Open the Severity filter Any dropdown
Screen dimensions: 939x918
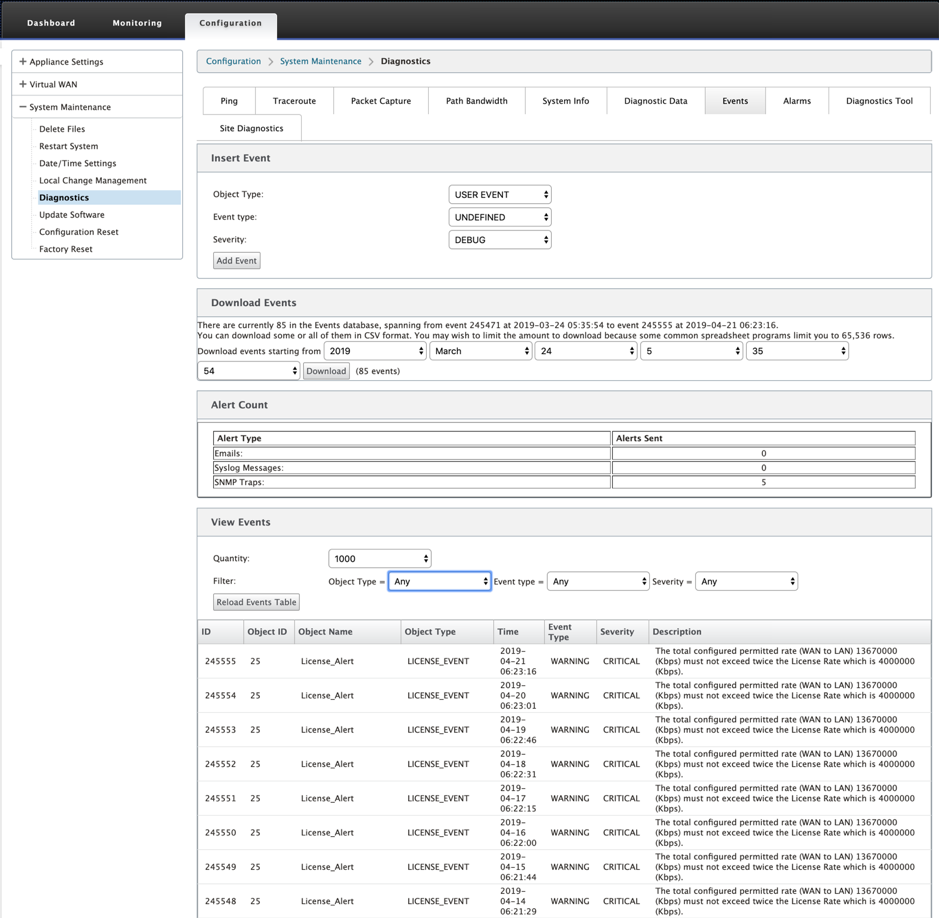click(x=746, y=581)
